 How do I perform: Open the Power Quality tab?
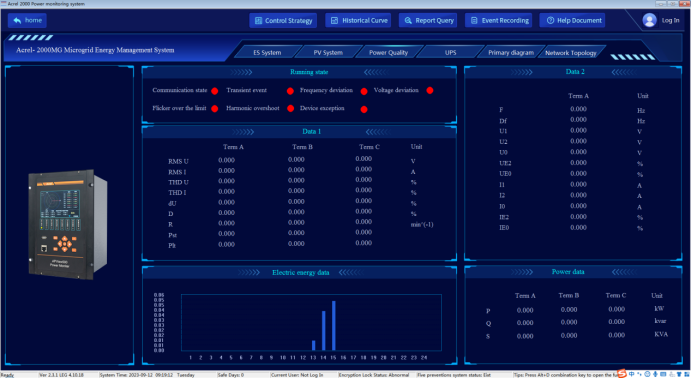tap(388, 52)
